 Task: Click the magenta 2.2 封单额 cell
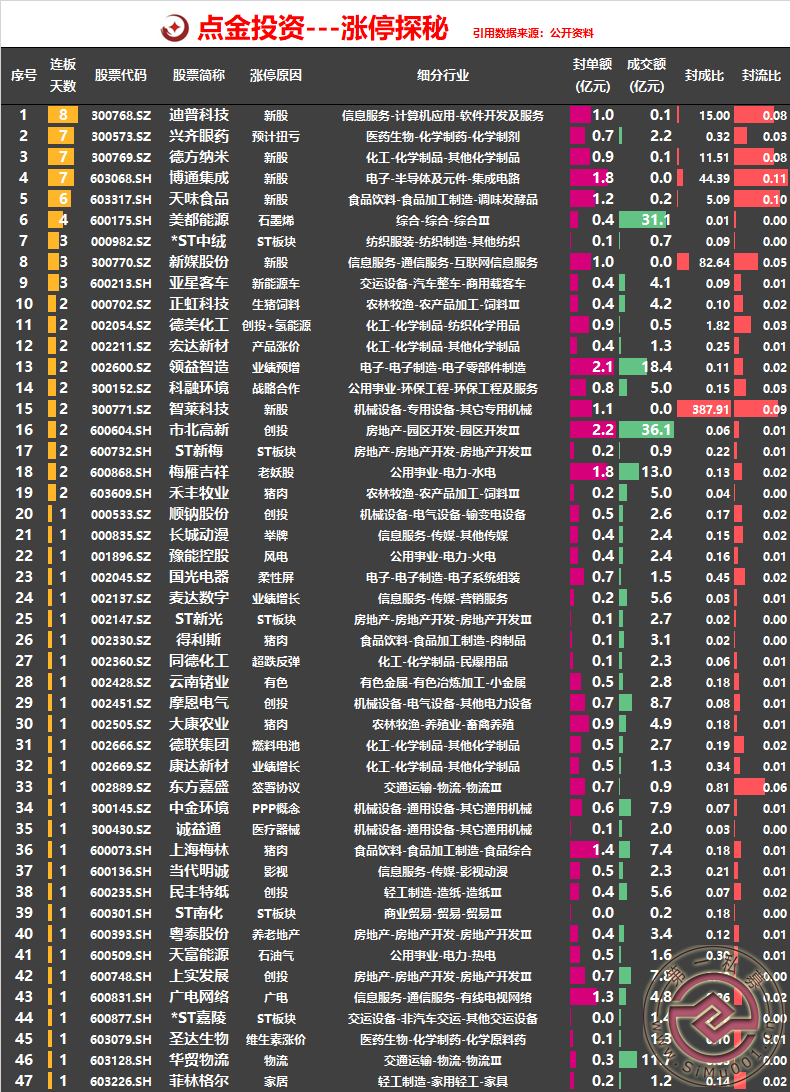coord(592,430)
